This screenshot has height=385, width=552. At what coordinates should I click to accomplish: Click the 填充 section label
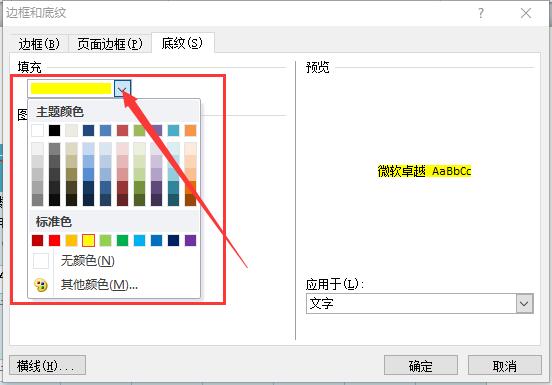tap(30, 67)
